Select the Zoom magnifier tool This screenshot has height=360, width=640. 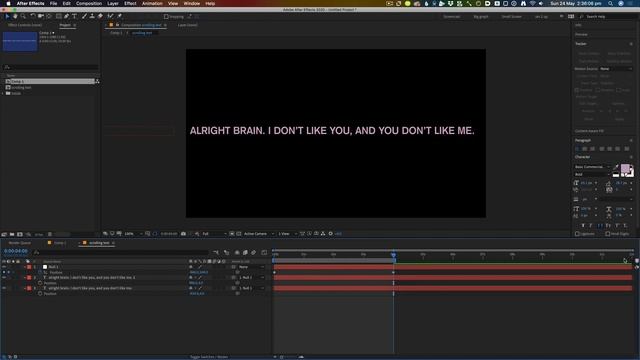(23, 16)
